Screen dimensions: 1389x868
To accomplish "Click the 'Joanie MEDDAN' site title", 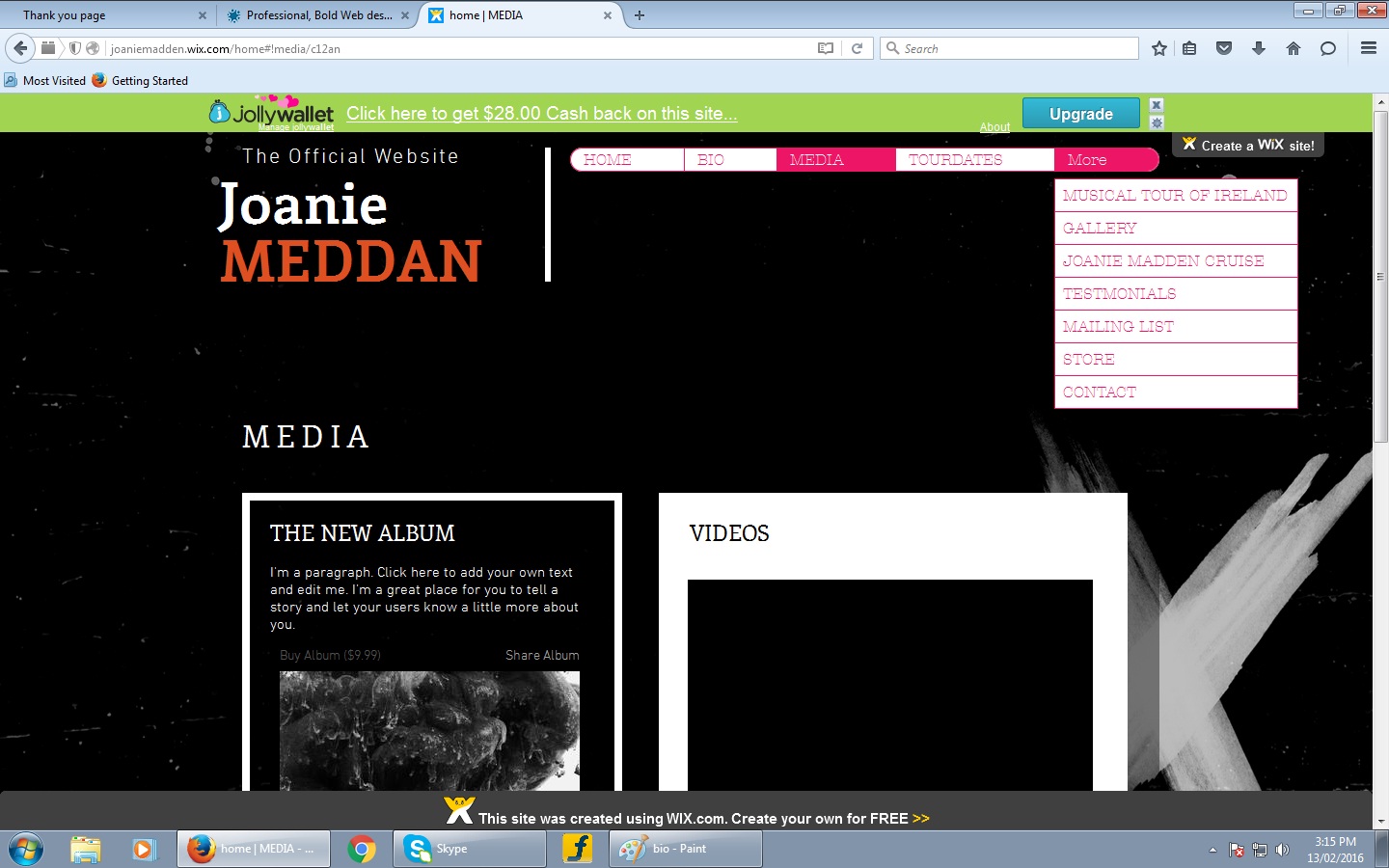I will (x=351, y=233).
